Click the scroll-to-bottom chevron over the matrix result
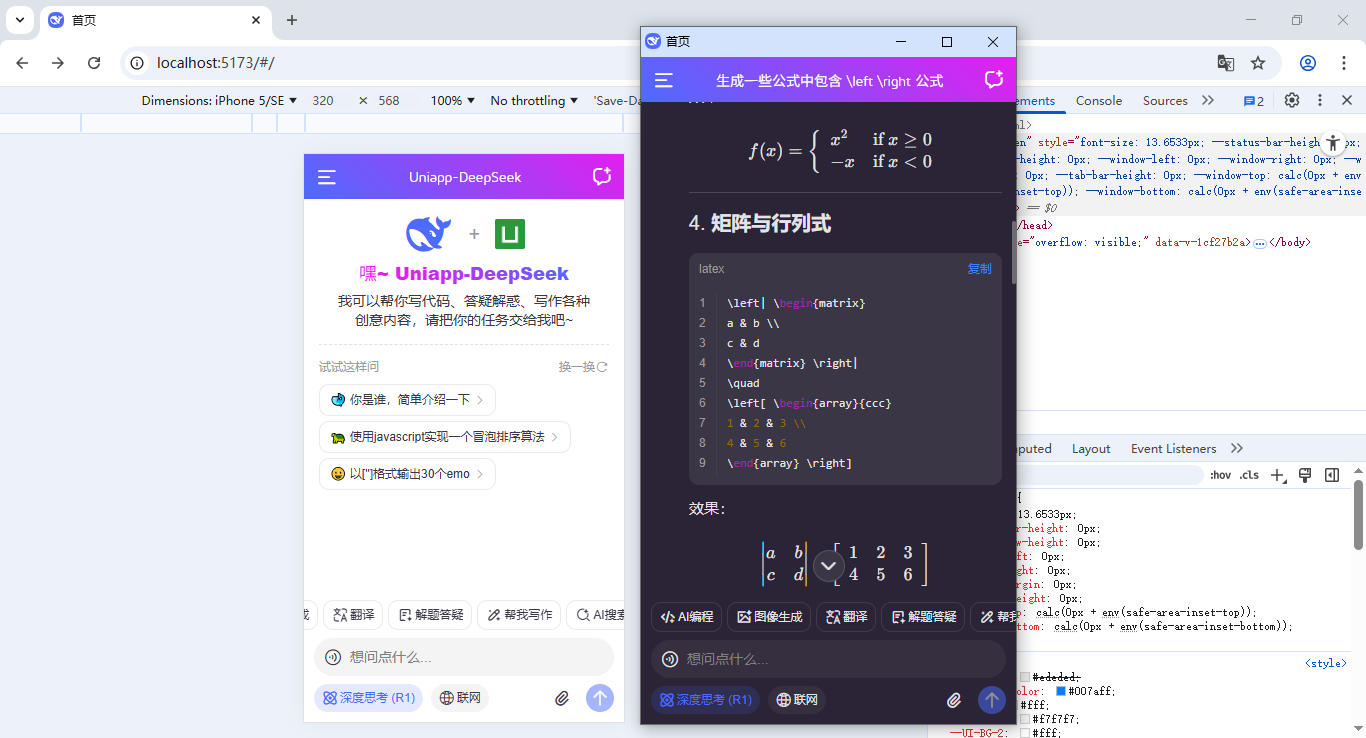Image resolution: width=1366 pixels, height=738 pixels. click(x=828, y=566)
